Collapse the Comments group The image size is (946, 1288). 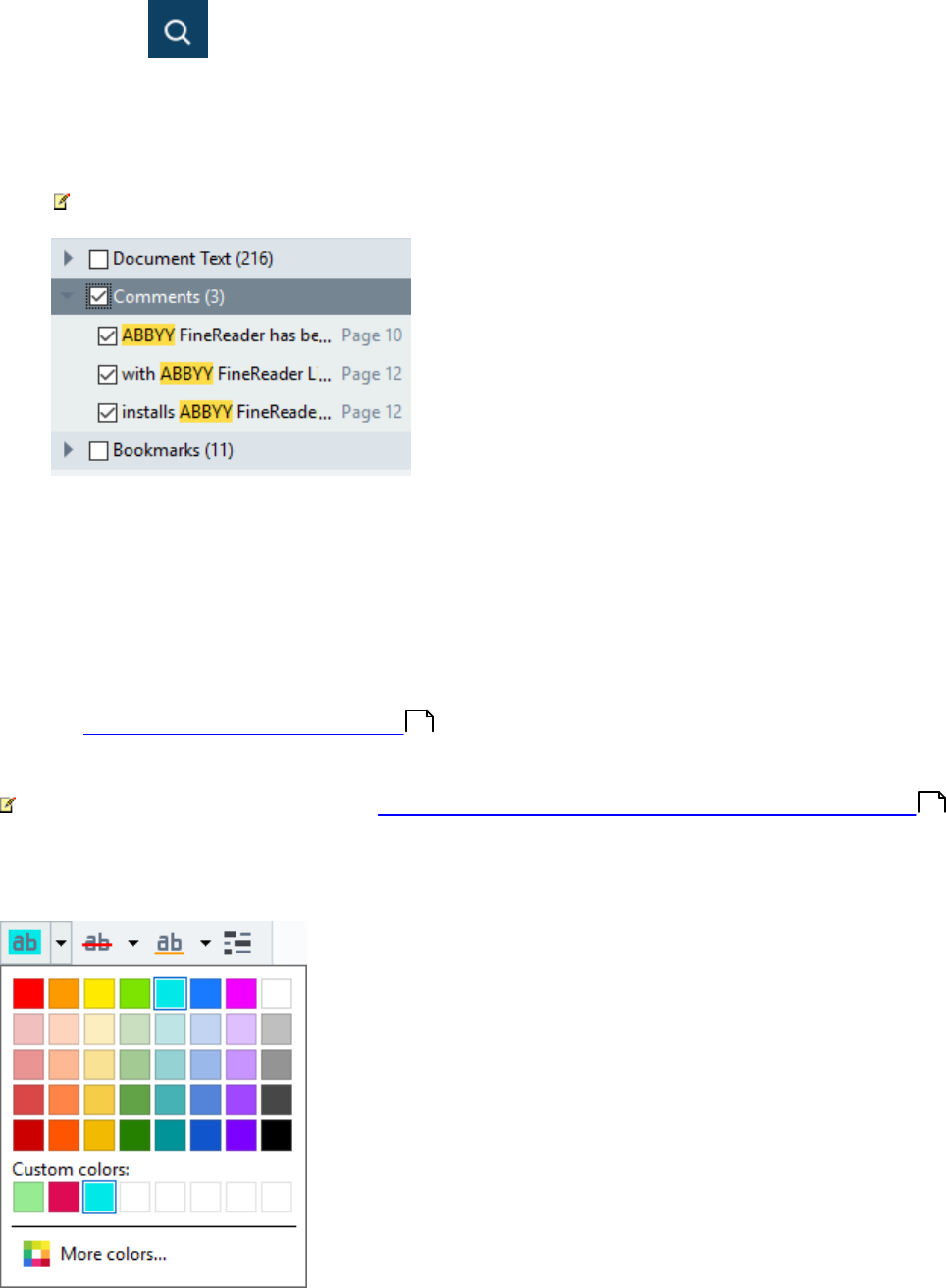pos(67,296)
